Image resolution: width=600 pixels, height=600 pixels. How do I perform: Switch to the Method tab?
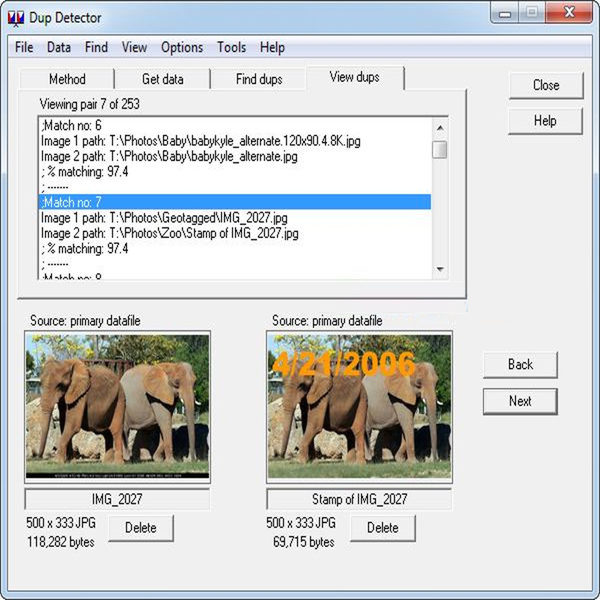(67, 79)
